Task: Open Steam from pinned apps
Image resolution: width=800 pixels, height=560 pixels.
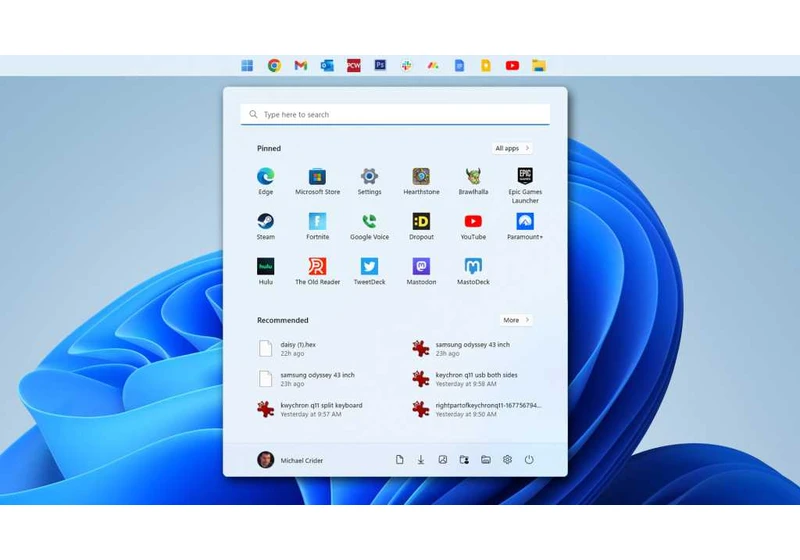Action: pos(265,226)
